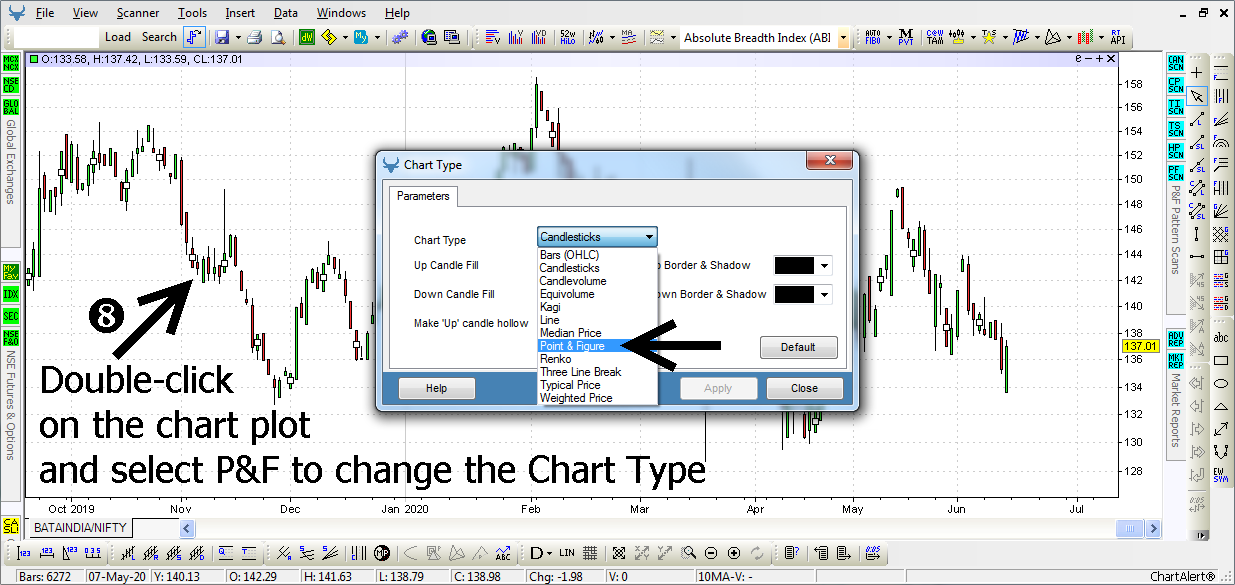Click the Down Border & Shadow black swatch

tap(795, 294)
